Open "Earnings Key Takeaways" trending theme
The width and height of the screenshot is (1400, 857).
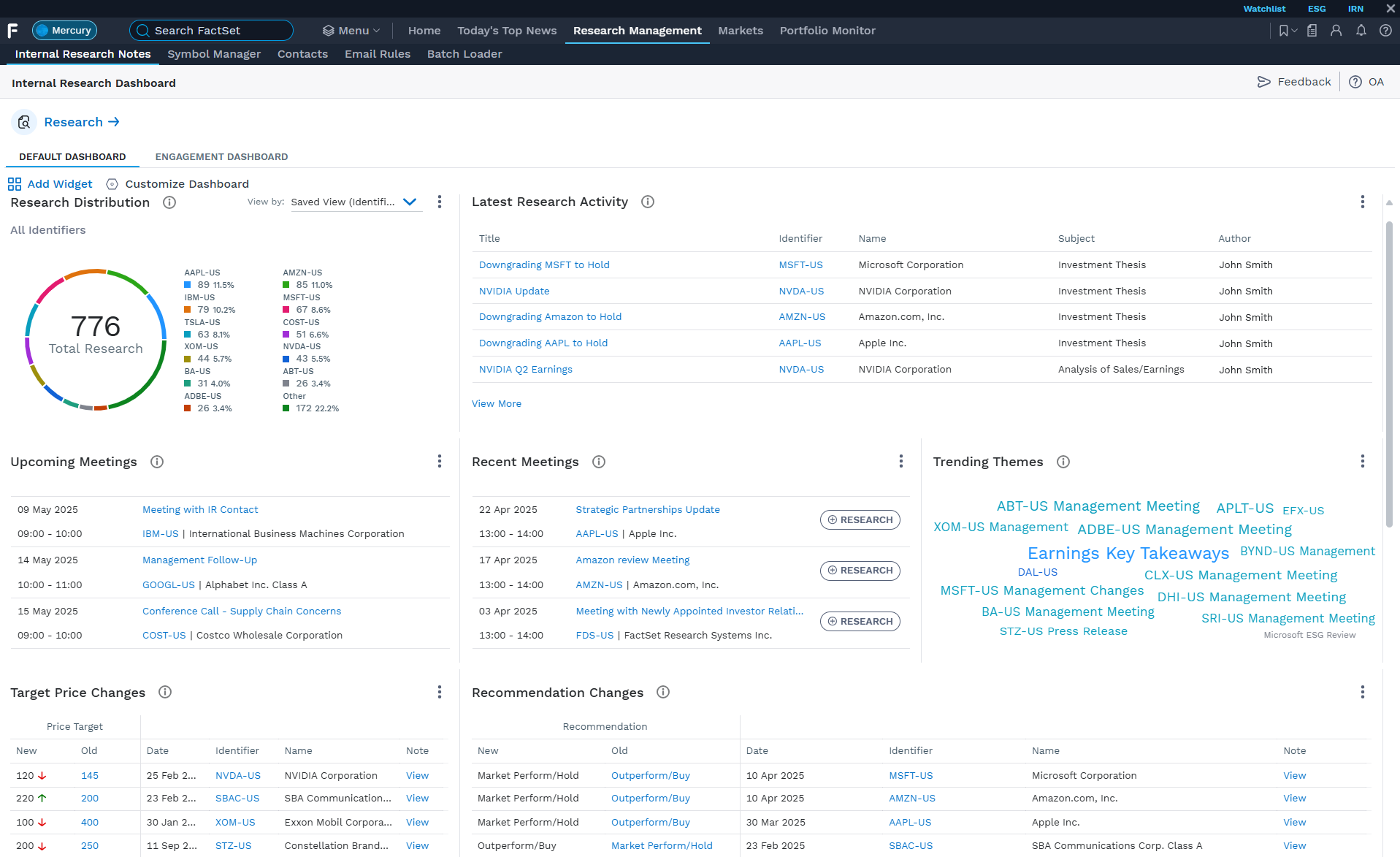(1128, 554)
